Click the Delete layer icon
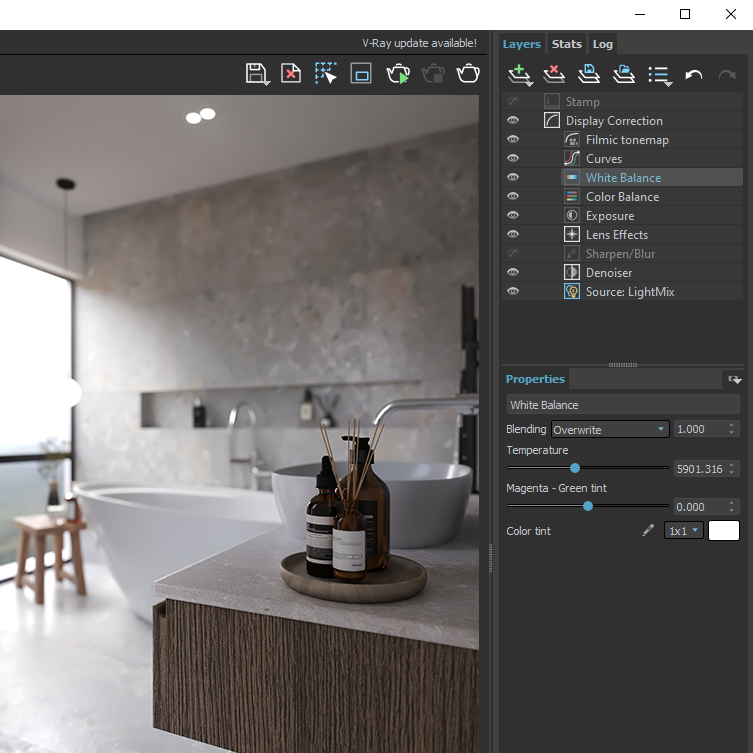The image size is (753, 753). 553,74
